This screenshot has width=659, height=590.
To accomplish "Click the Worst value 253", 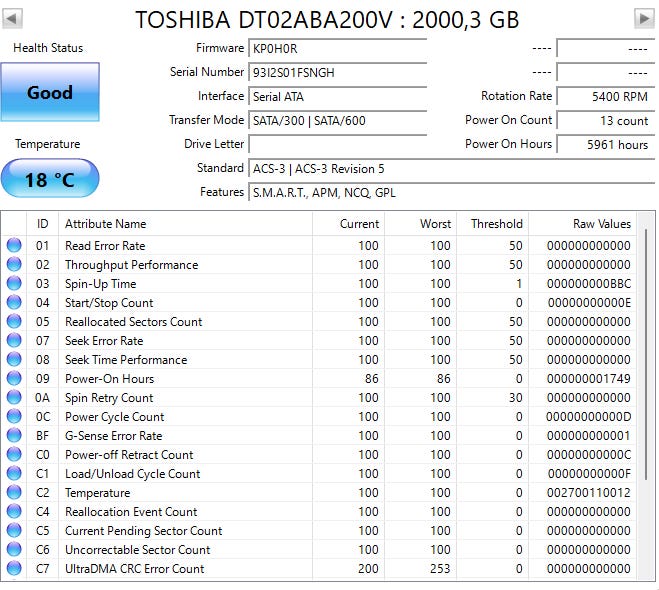I will [x=440, y=569].
